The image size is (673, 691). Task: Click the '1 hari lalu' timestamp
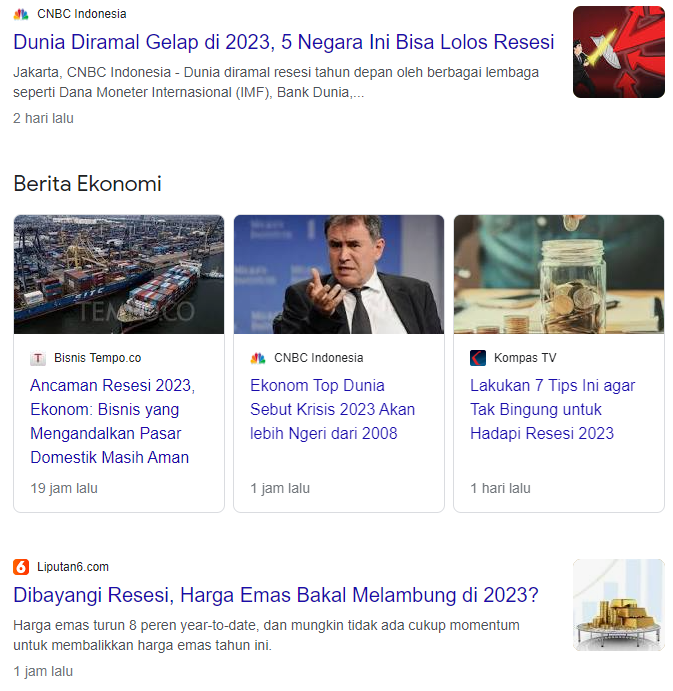[x=500, y=489]
